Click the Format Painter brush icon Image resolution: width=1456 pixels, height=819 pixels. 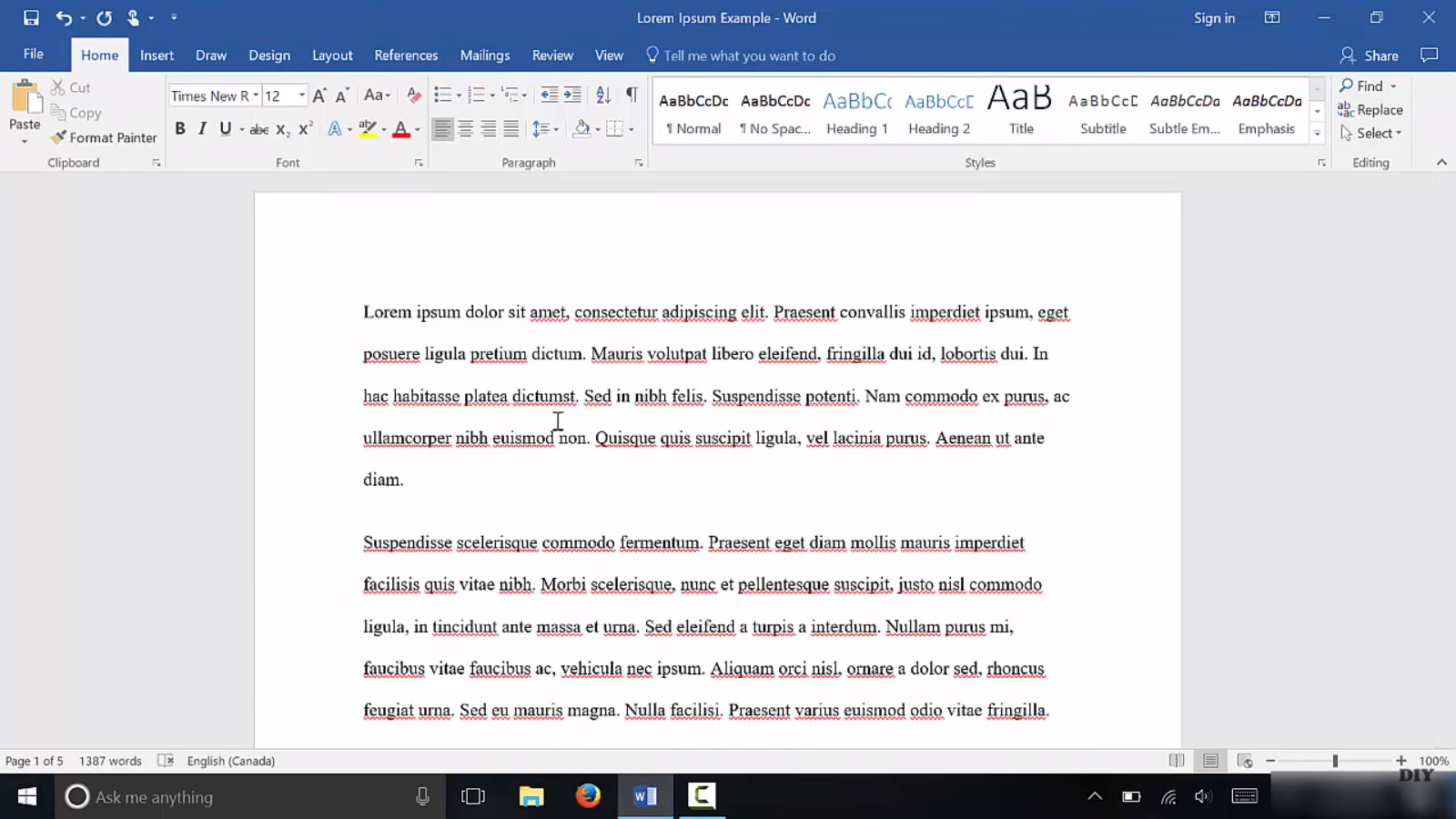point(58,137)
